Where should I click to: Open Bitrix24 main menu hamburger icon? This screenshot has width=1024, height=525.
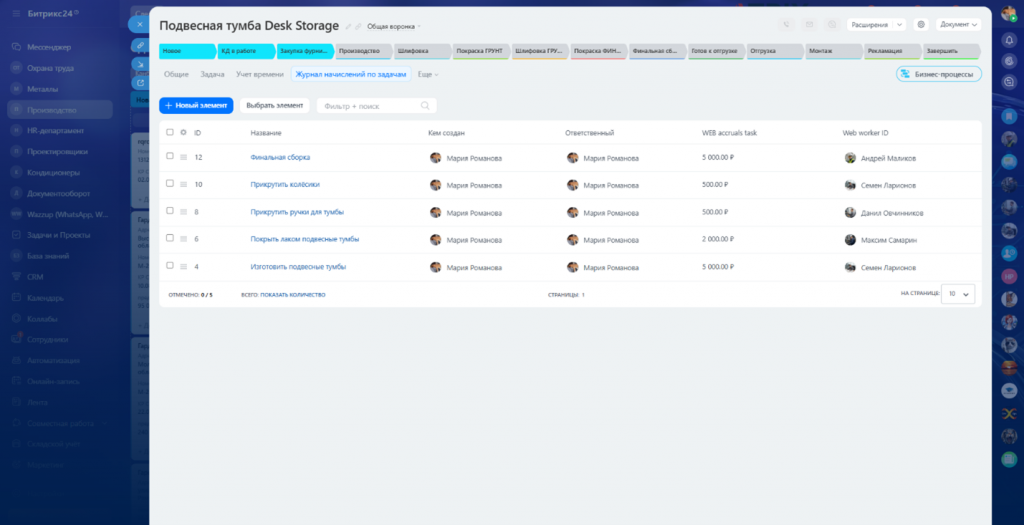16,13
